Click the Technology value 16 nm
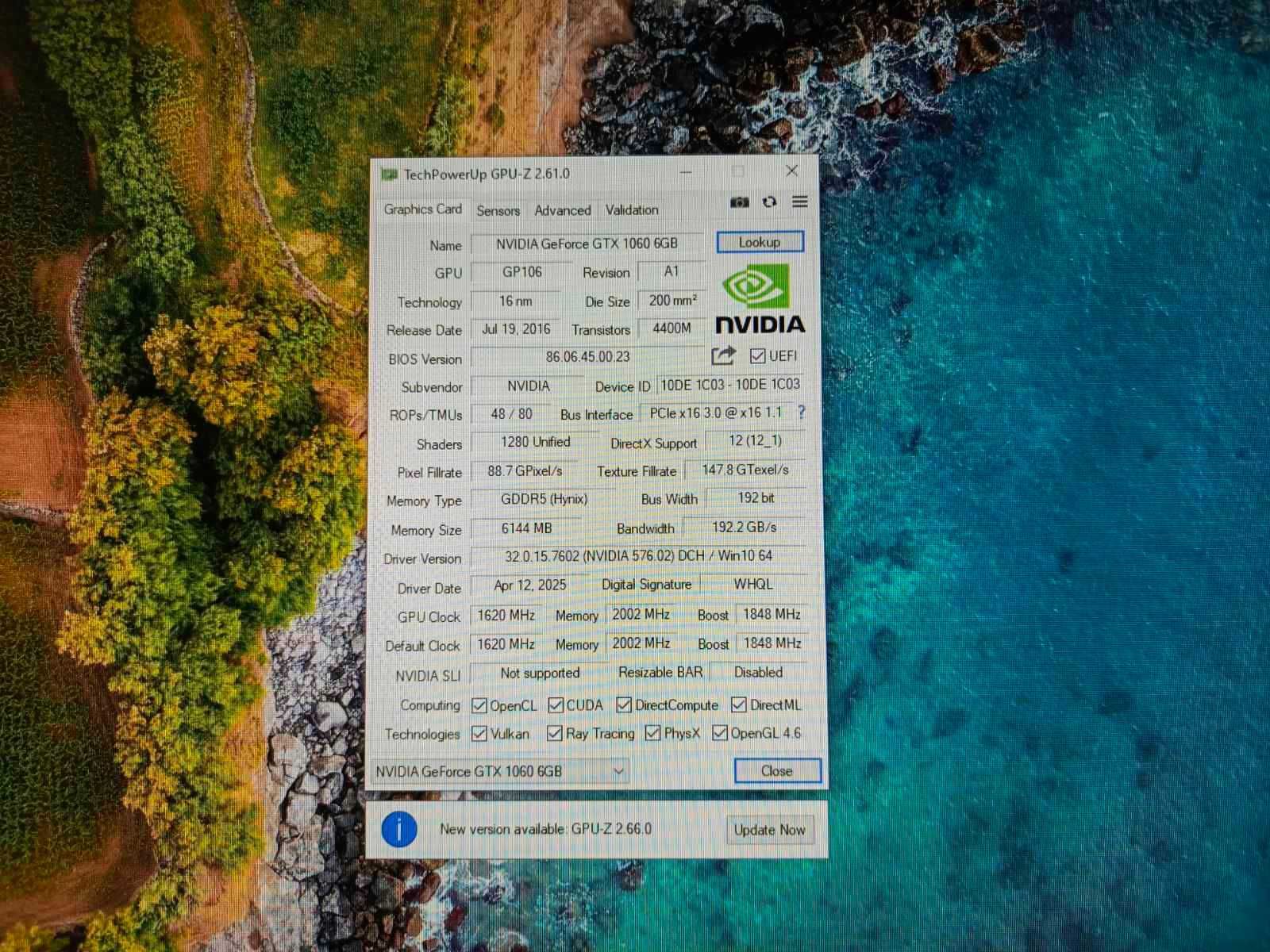The height and width of the screenshot is (952, 1270). pos(516,301)
